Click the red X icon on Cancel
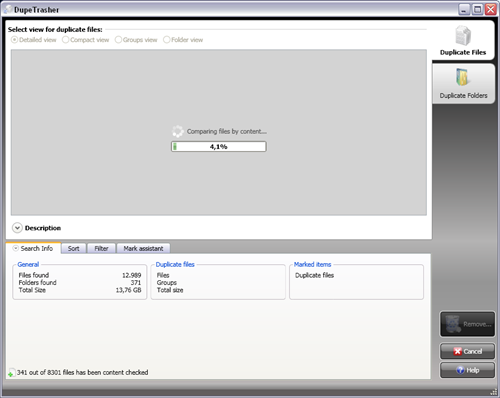This screenshot has height=398, width=500. pos(458,351)
